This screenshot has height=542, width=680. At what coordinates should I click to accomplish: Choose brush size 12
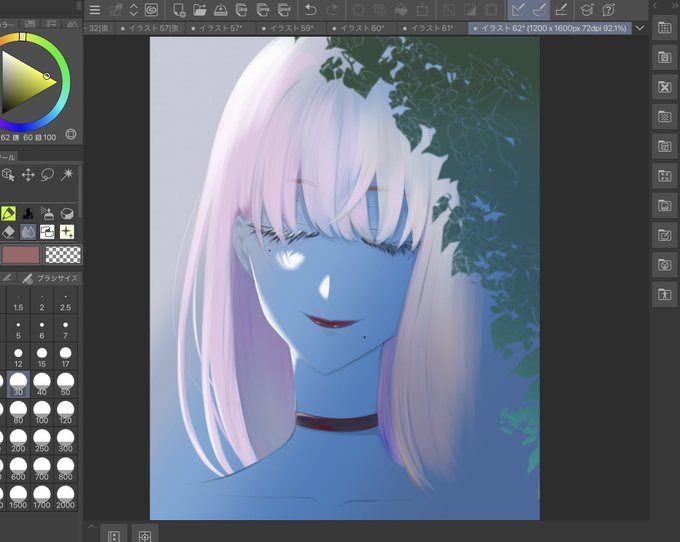click(18, 357)
